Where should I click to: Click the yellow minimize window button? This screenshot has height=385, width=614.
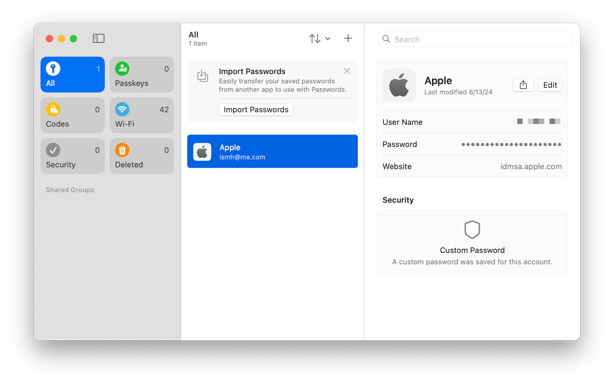point(61,38)
